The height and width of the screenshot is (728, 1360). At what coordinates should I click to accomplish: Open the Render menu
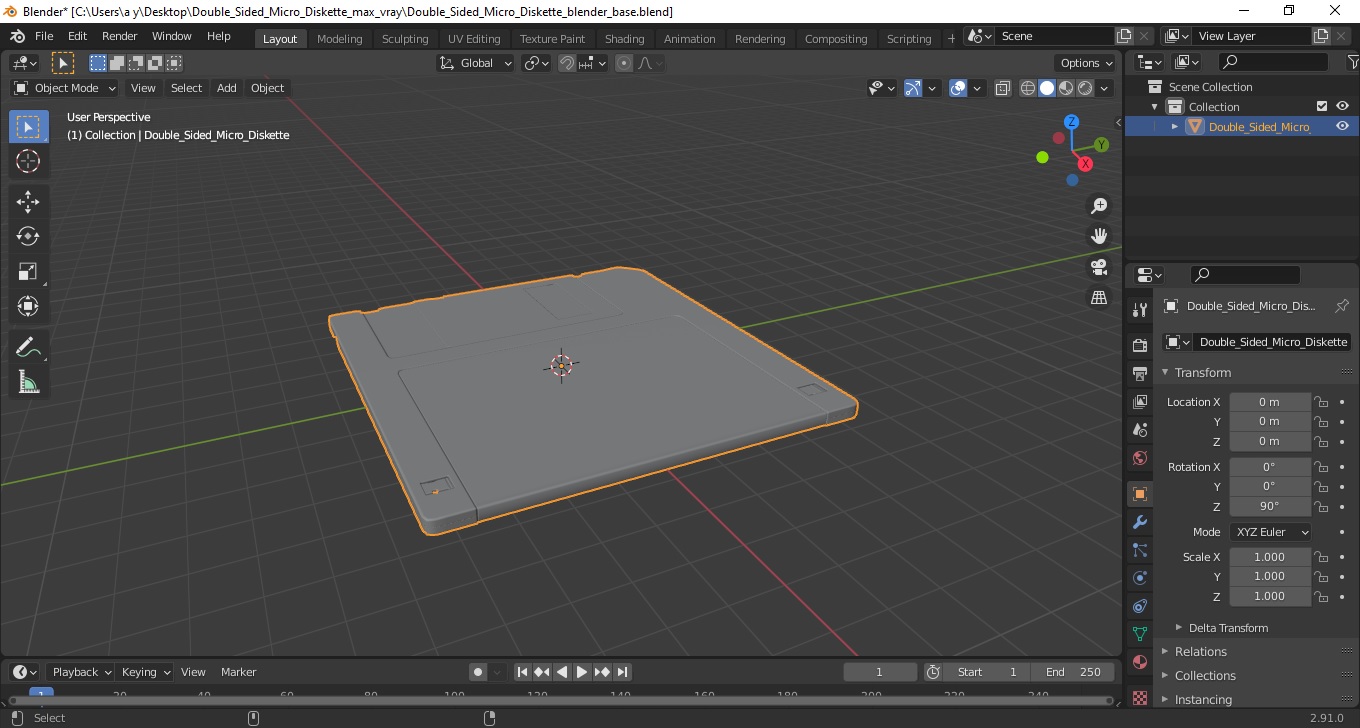tap(120, 36)
